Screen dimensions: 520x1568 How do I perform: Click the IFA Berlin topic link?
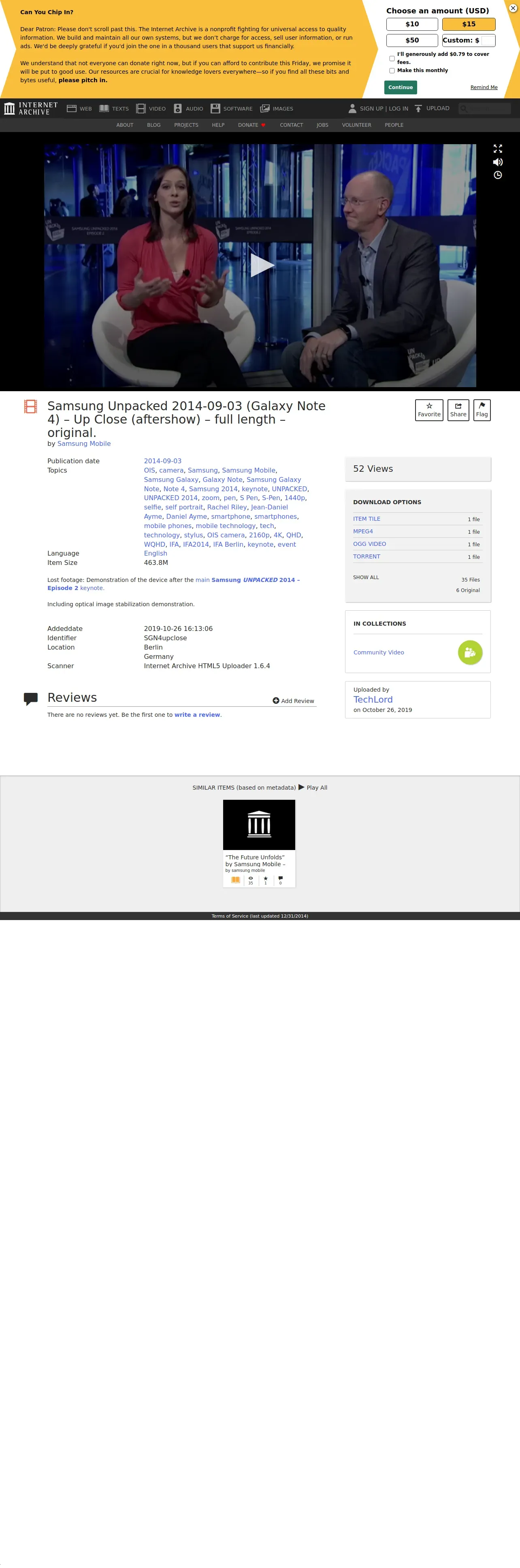pos(228,545)
